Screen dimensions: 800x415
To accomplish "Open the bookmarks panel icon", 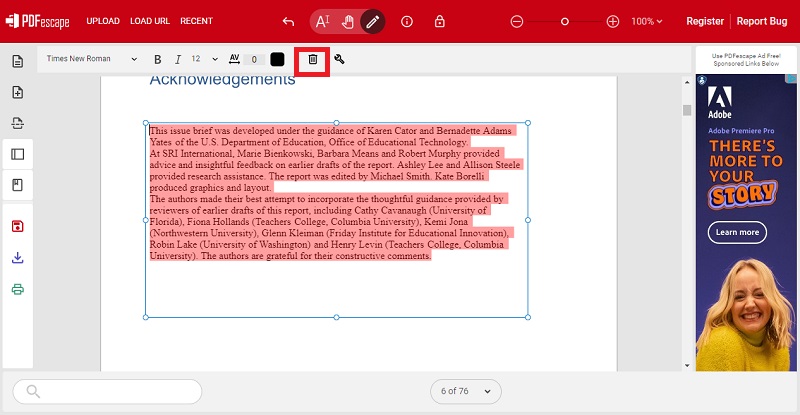I will pos(17,185).
